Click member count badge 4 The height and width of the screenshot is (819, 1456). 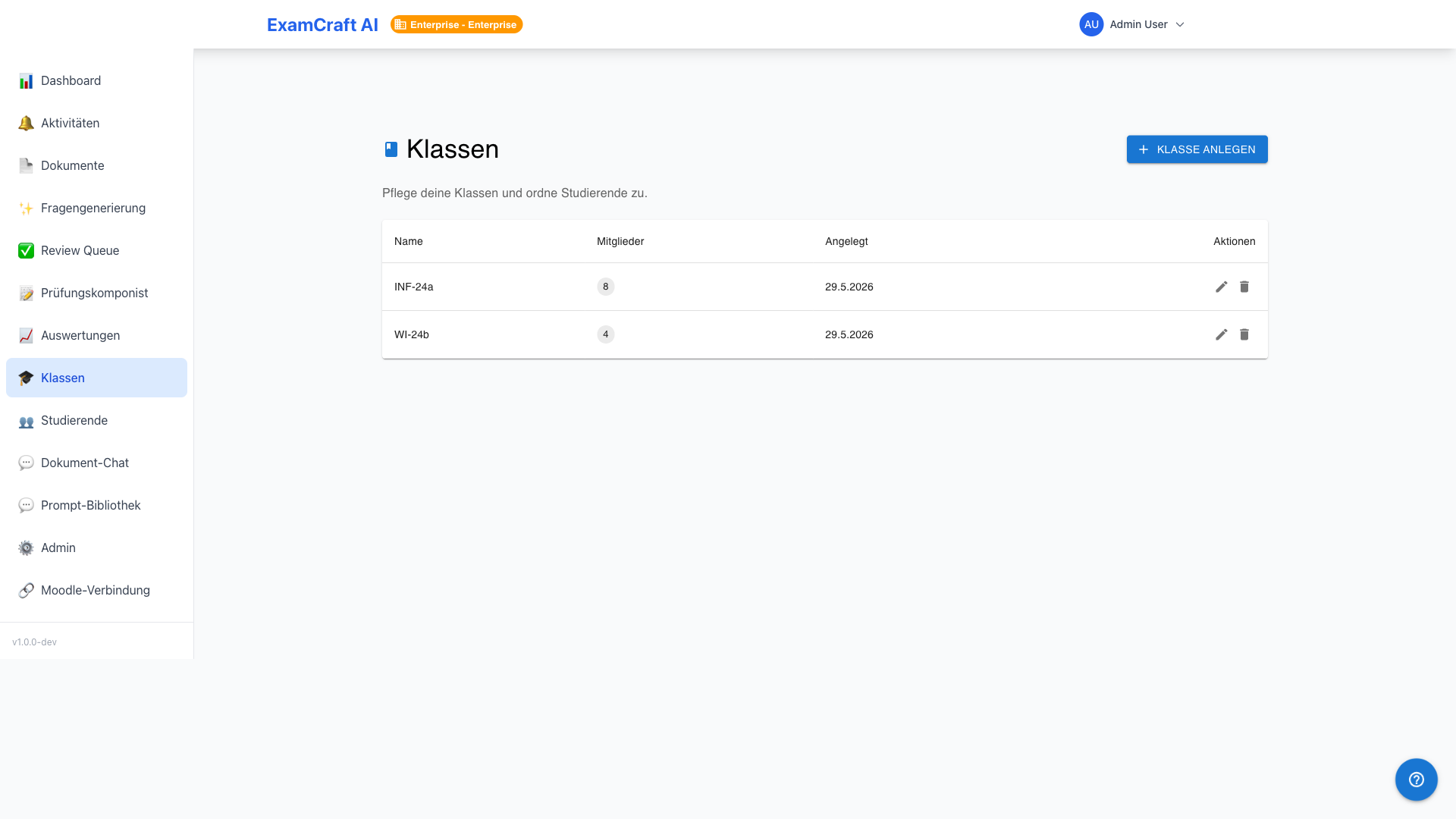[x=605, y=334]
